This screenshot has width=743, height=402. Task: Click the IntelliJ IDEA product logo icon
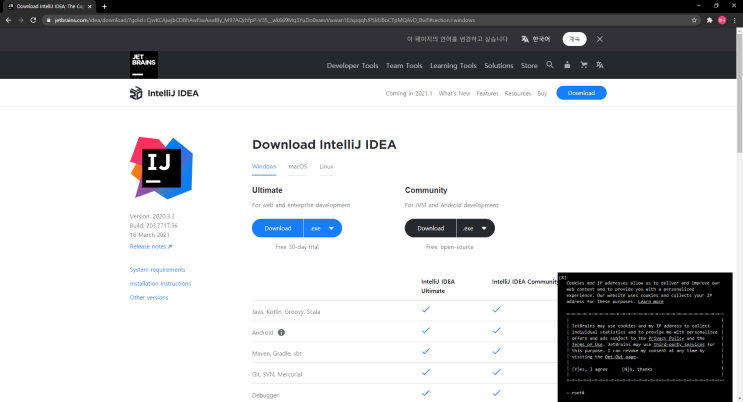click(136, 93)
